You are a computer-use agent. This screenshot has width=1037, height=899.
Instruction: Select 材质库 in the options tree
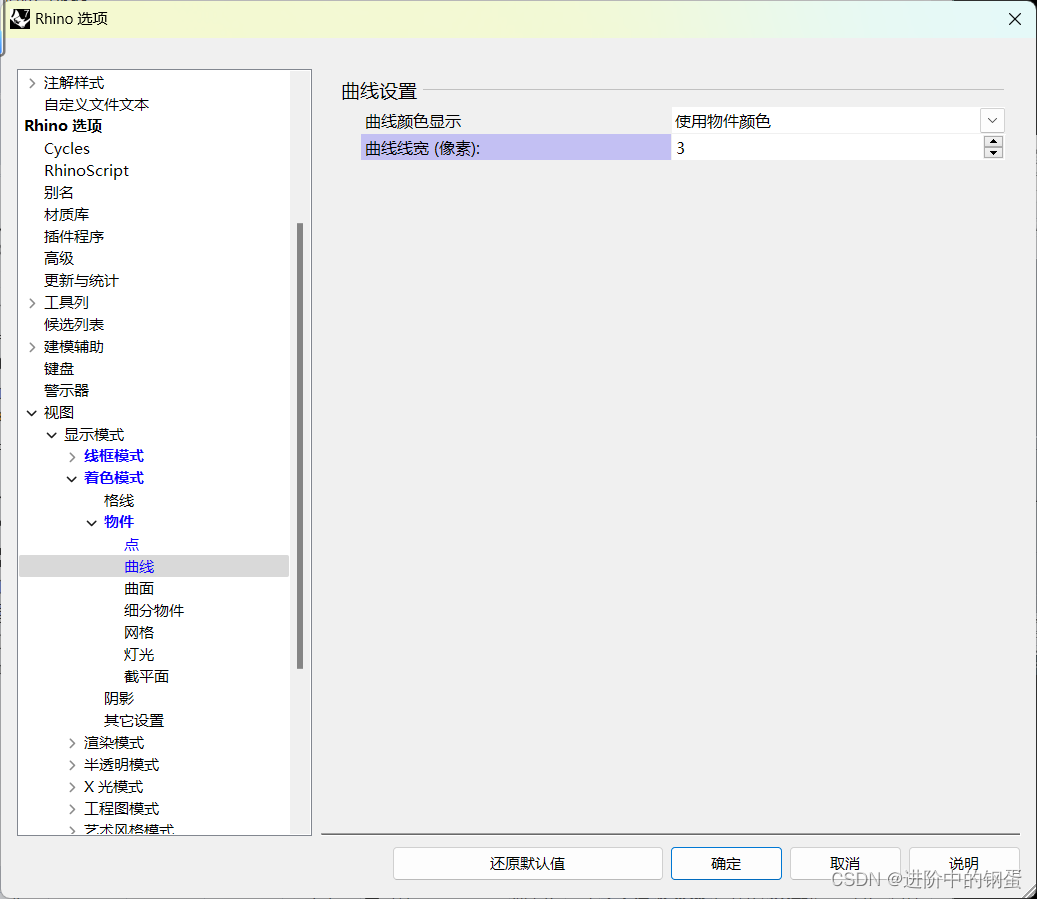click(66, 214)
